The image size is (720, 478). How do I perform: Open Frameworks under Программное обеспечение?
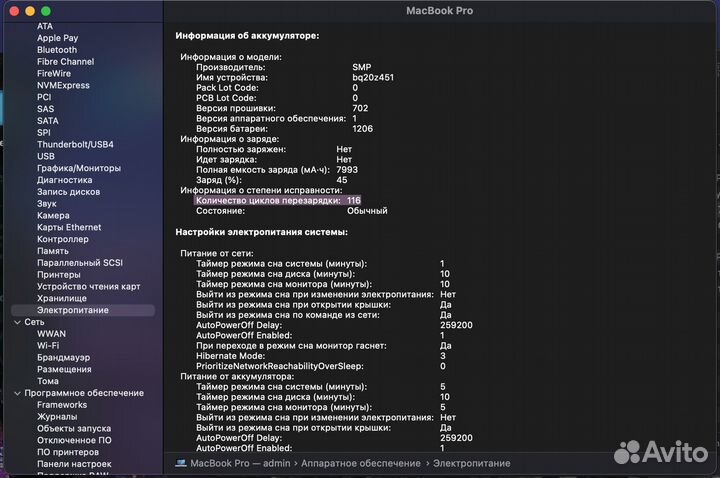62,405
